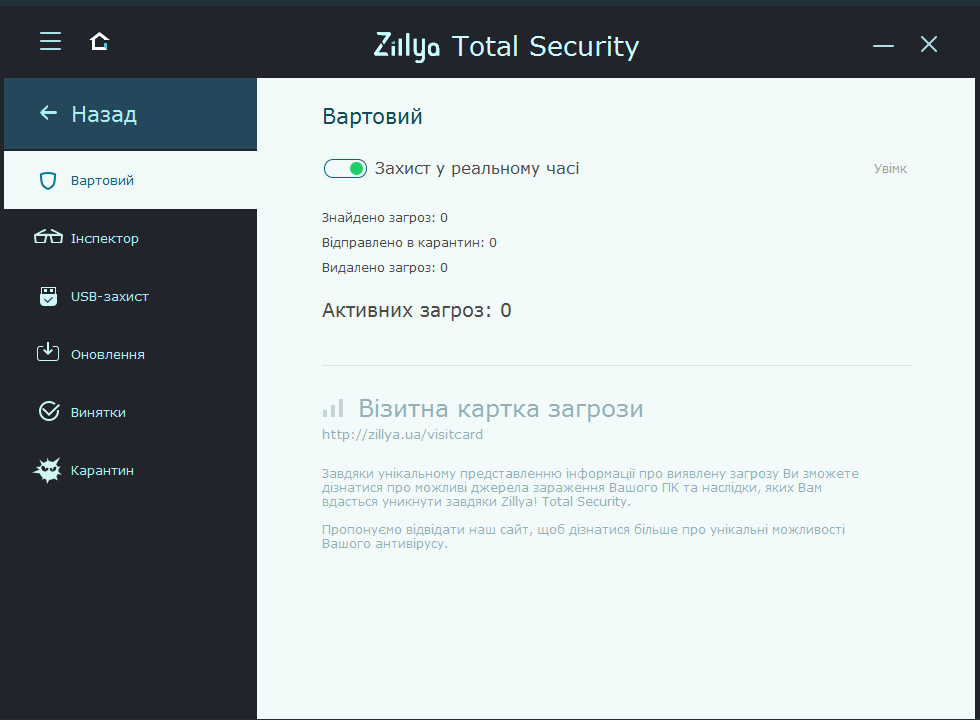The height and width of the screenshot is (720, 980).
Task: Select the Інспектор menu label
Action: coord(104,238)
